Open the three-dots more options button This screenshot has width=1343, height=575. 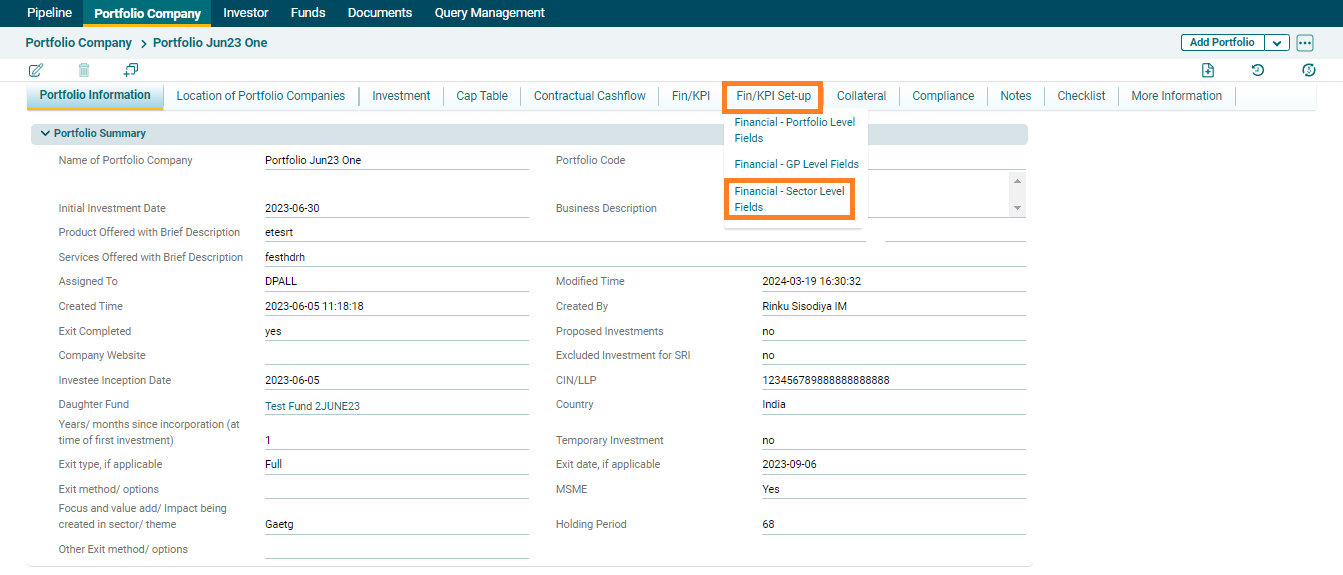1304,43
